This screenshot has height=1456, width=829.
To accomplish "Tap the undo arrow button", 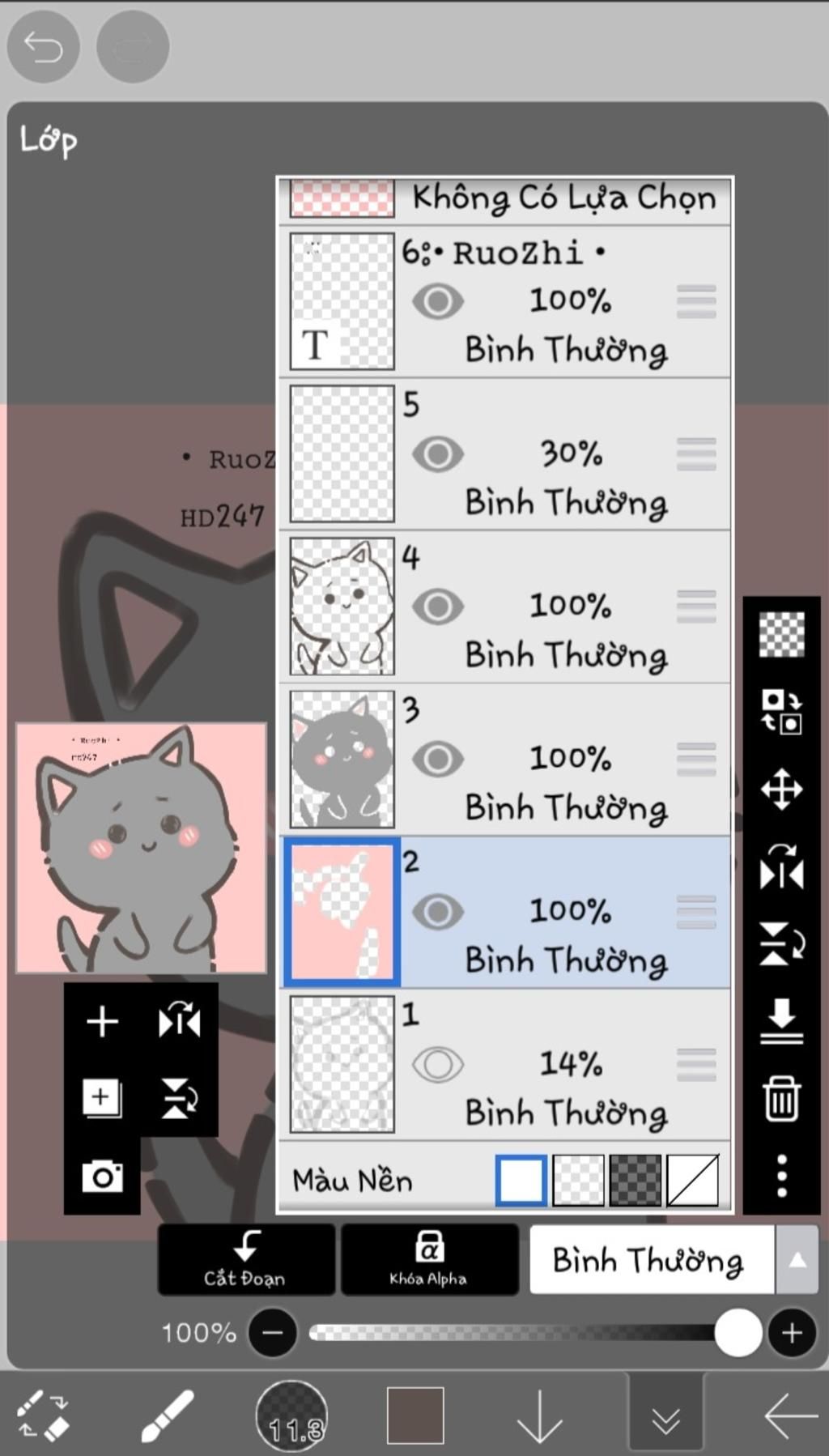I will click(x=43, y=47).
